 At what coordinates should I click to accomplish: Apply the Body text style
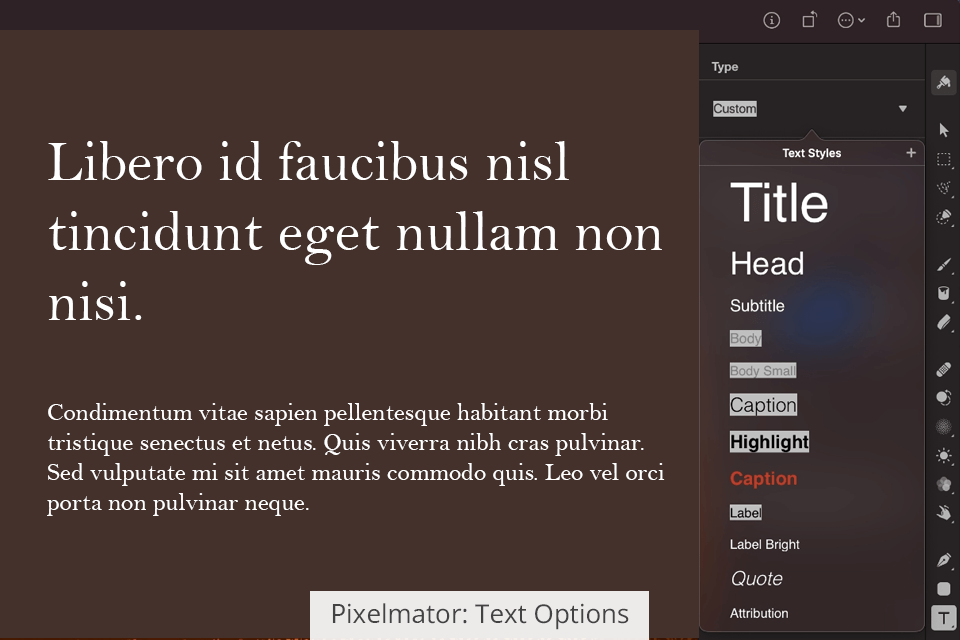point(745,338)
